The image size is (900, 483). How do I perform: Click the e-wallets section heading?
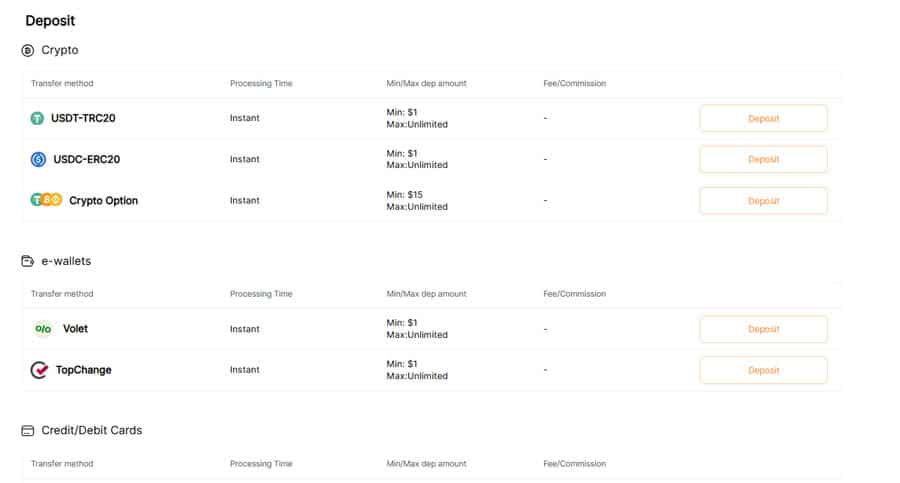(66, 261)
